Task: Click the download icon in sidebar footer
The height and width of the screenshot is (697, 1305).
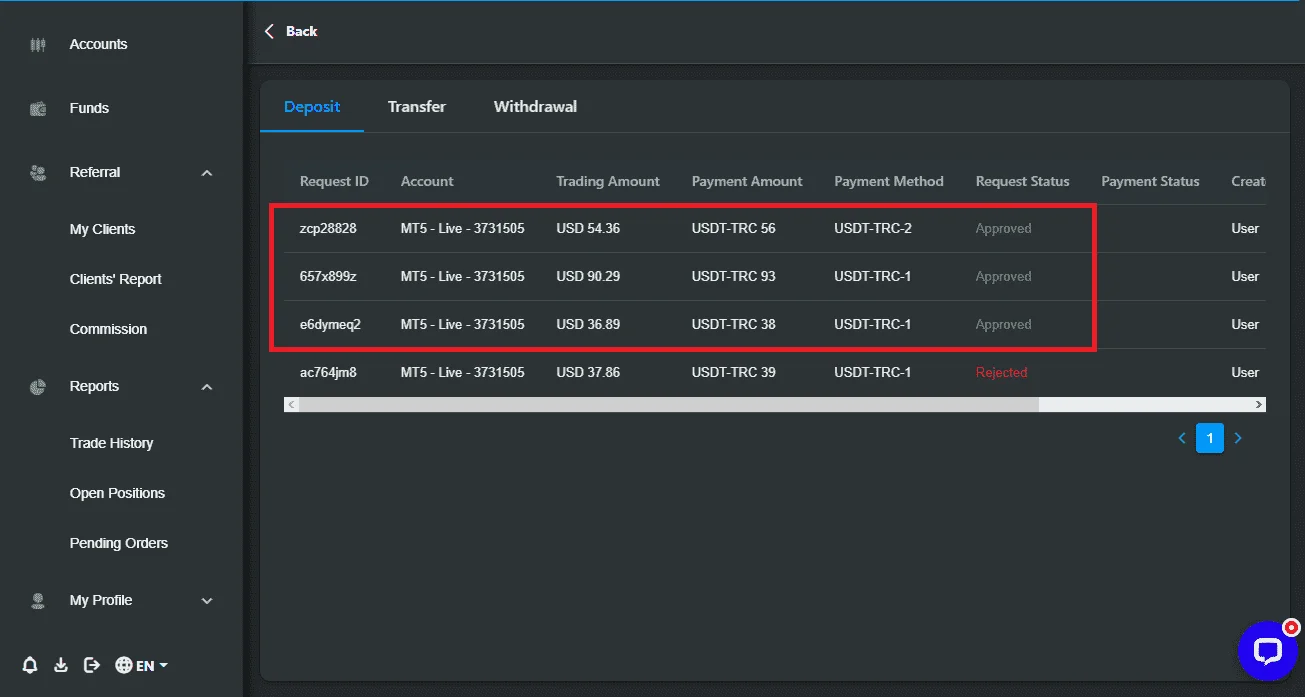Action: click(x=61, y=665)
